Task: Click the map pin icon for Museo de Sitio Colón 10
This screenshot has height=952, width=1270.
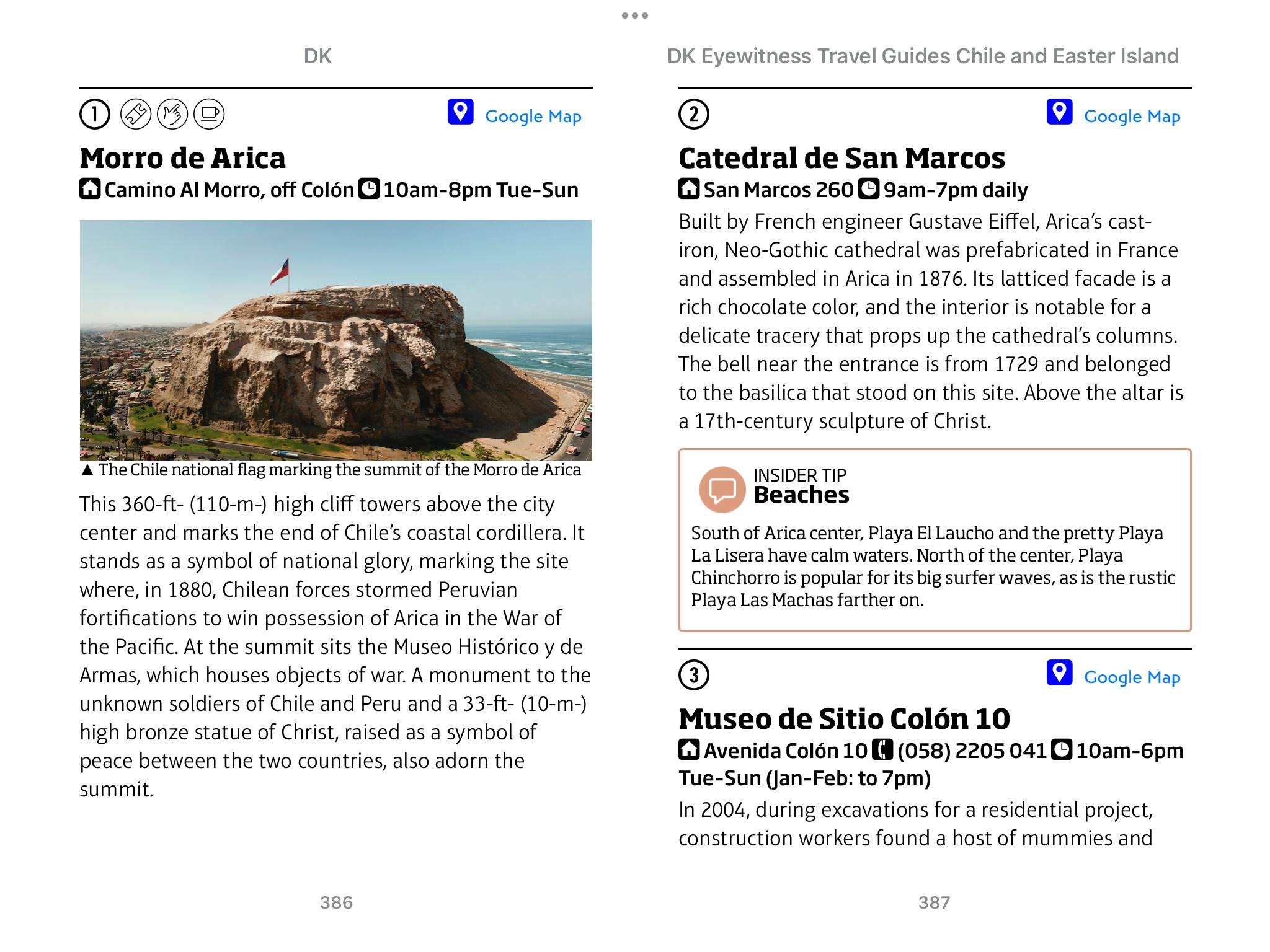Action: [x=1059, y=673]
